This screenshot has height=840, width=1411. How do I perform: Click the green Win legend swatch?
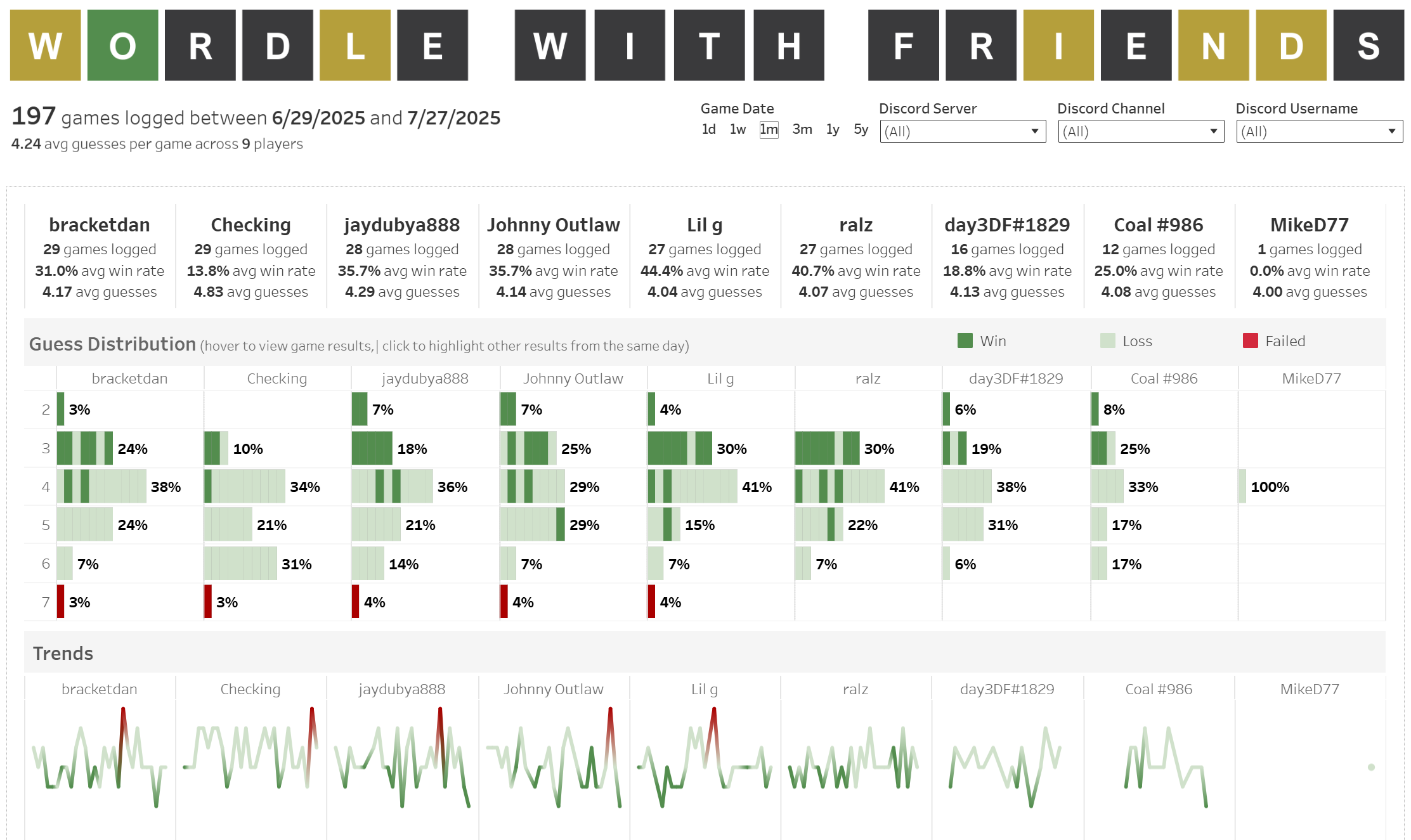click(965, 341)
